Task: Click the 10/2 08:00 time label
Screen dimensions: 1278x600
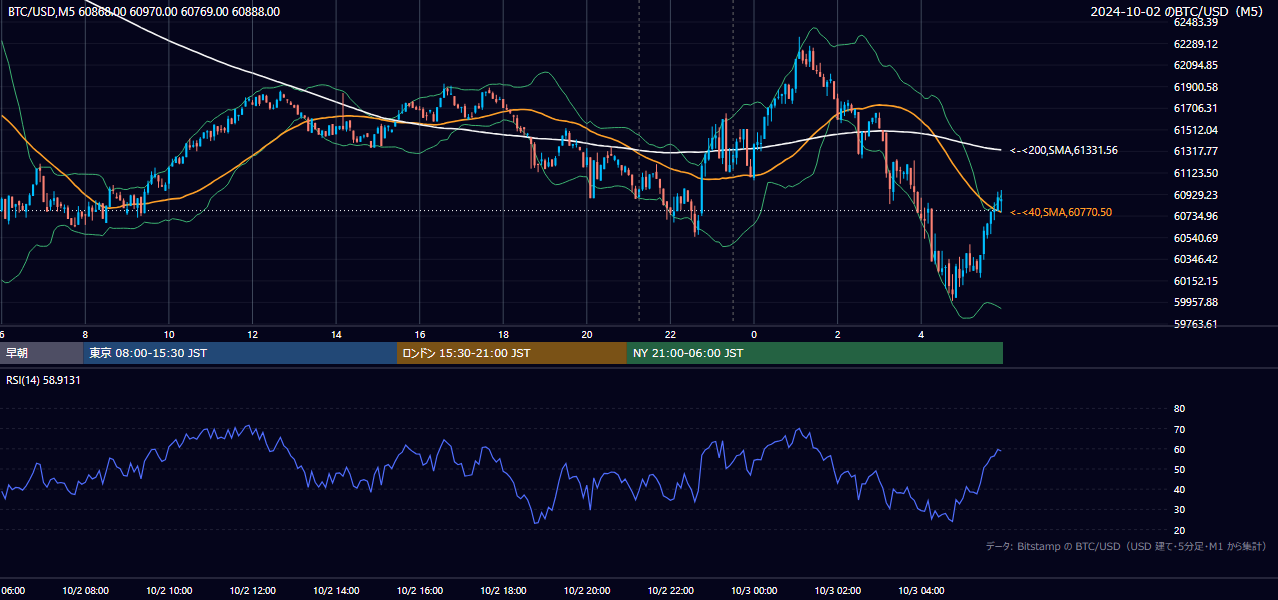Action: (85, 590)
